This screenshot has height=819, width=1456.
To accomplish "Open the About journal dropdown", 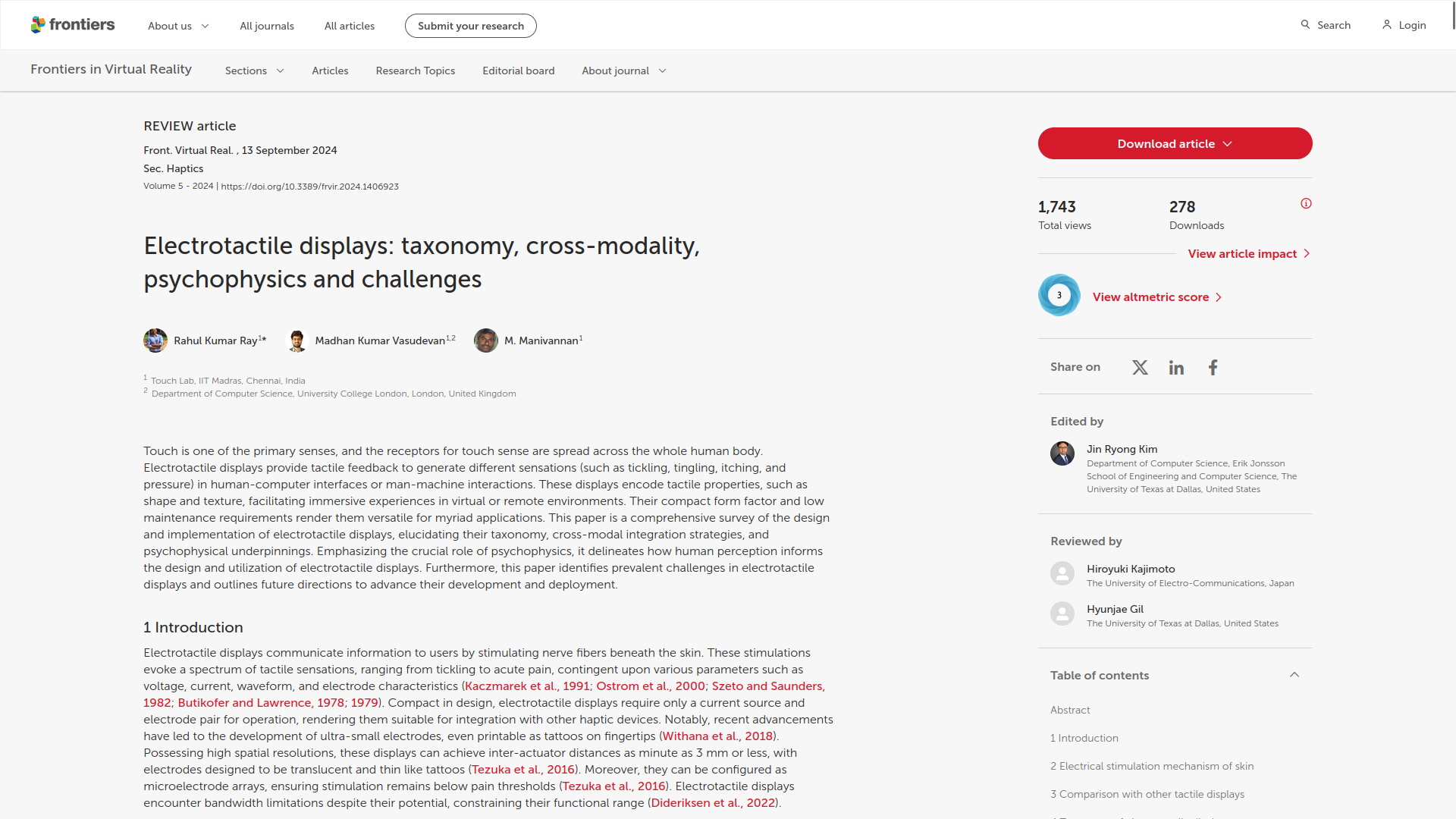I will (x=623, y=71).
